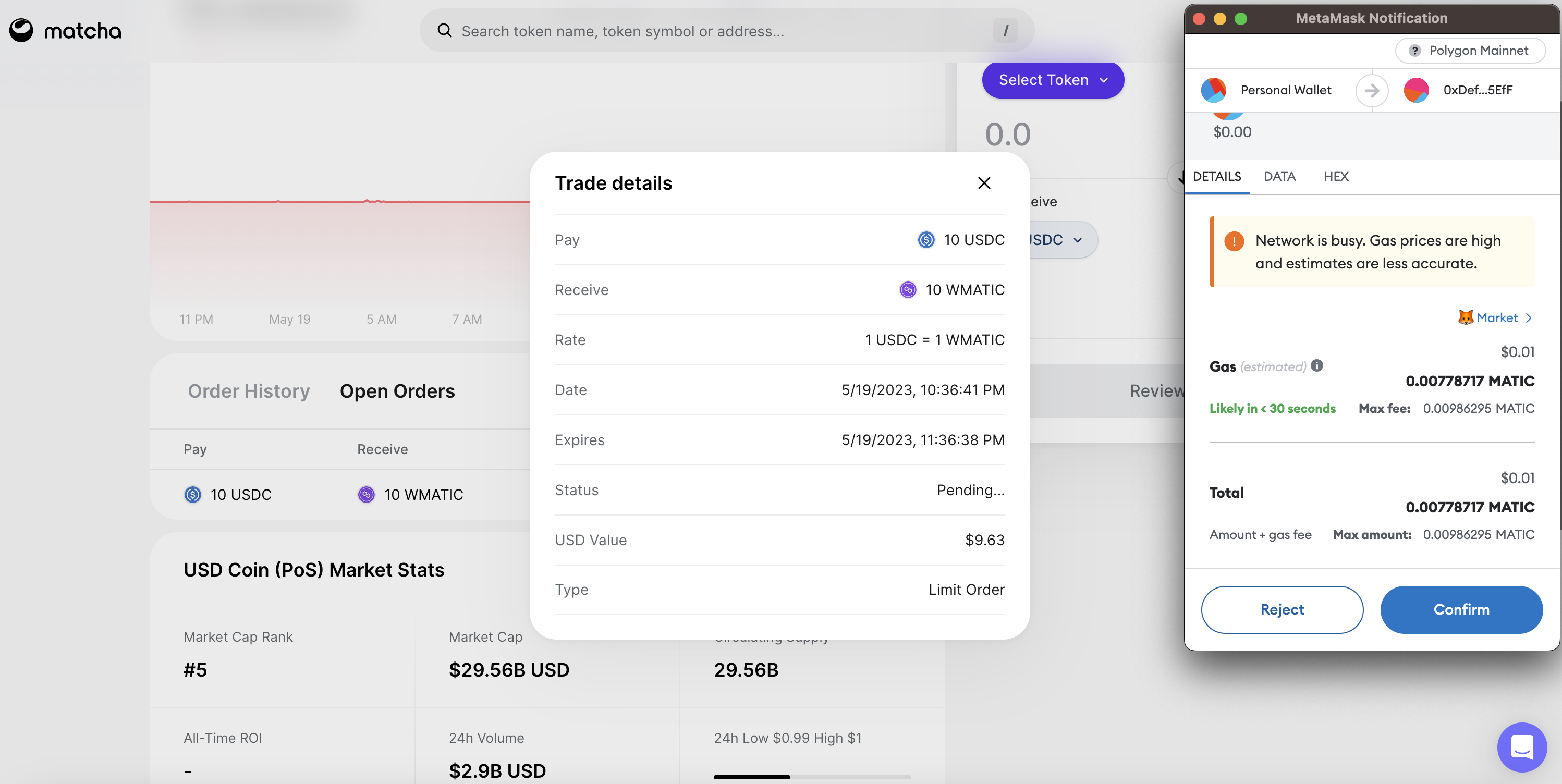Click the gas estimate info icon

(1316, 365)
